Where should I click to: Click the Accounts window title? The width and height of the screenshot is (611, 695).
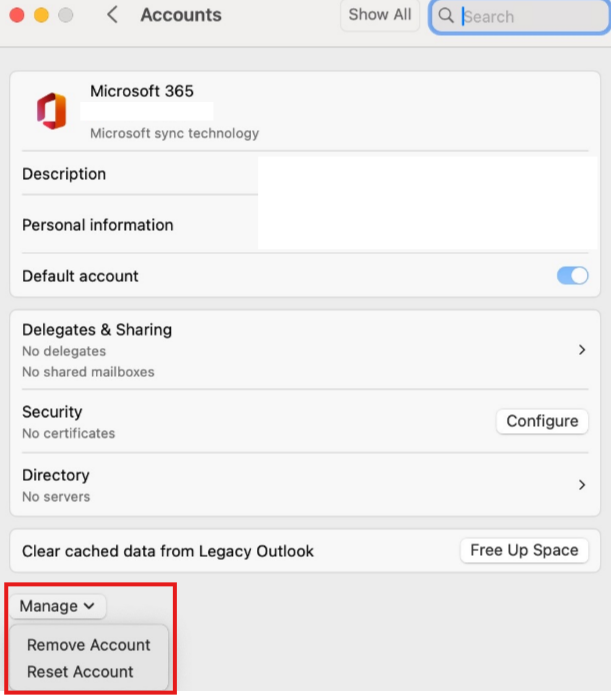point(181,15)
